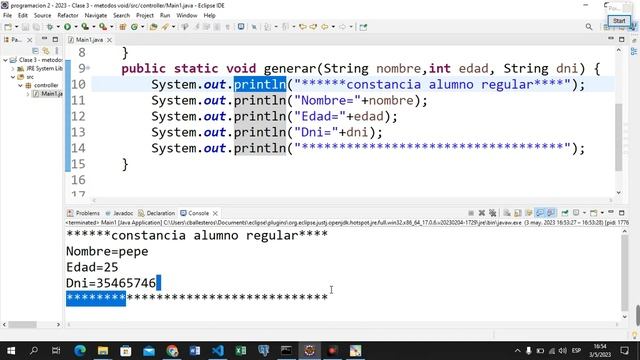
Task: Open Excel from the taskbar
Action: tap(241, 351)
